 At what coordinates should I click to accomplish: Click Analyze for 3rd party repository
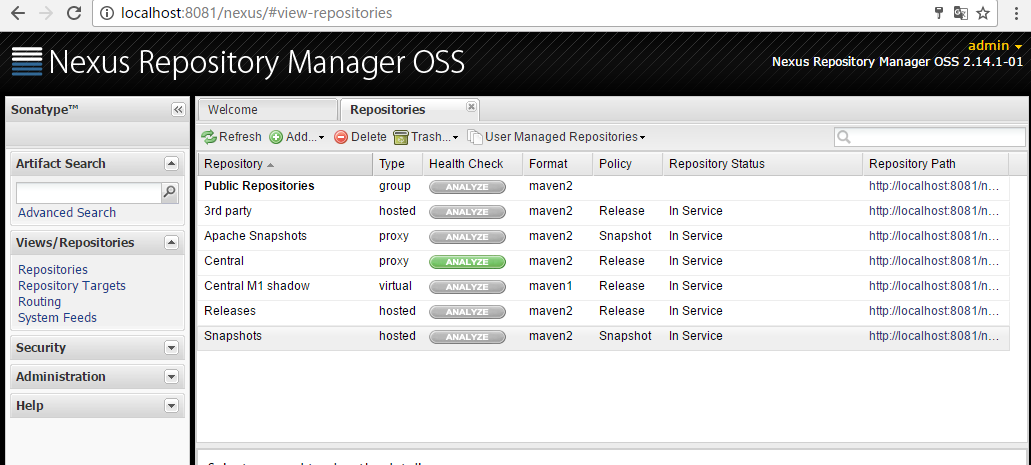(468, 212)
